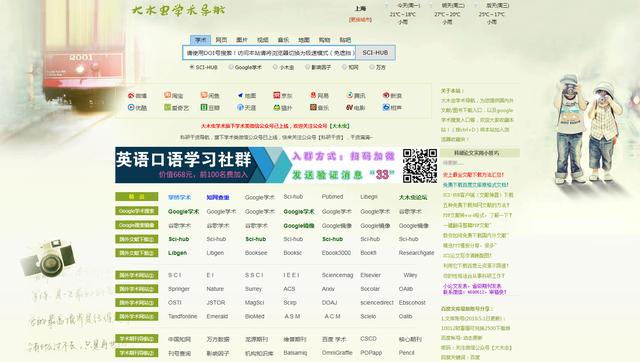Open the 天涯 Tianya icon link
Image resolution: width=640 pixels, height=362 pixels.
(x=247, y=108)
